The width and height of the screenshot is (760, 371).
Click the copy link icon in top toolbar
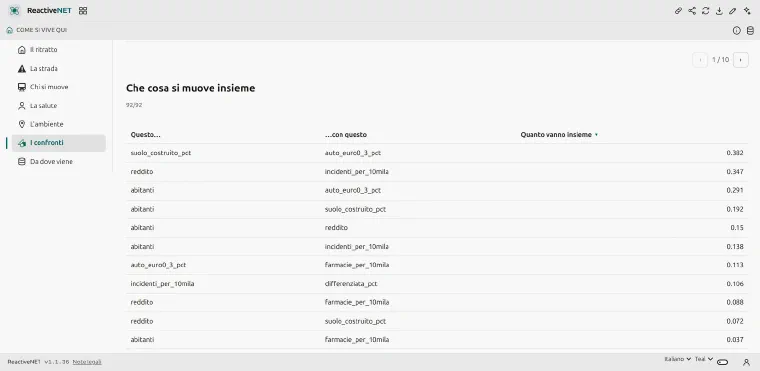pyautogui.click(x=679, y=11)
